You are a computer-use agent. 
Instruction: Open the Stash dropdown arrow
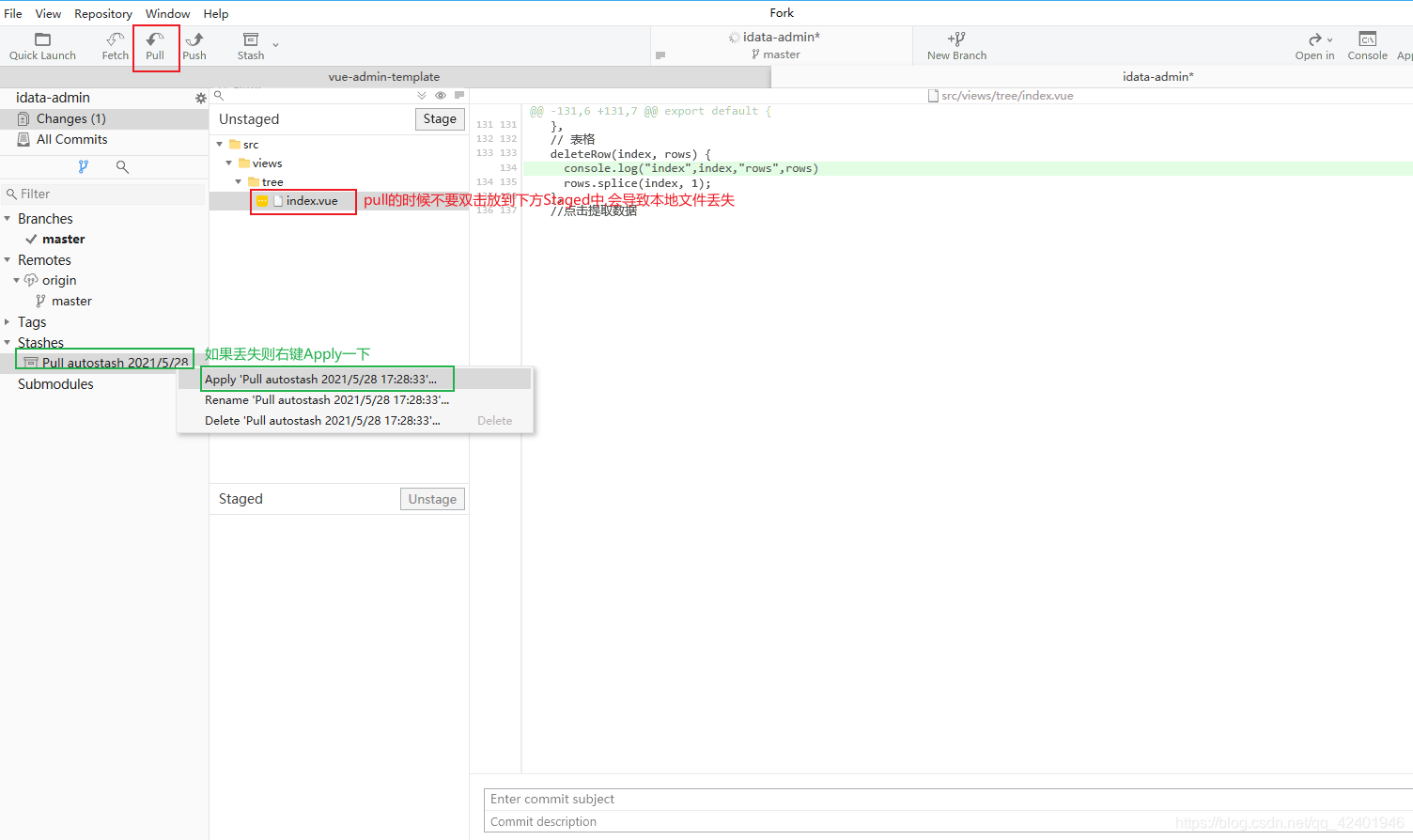275,45
